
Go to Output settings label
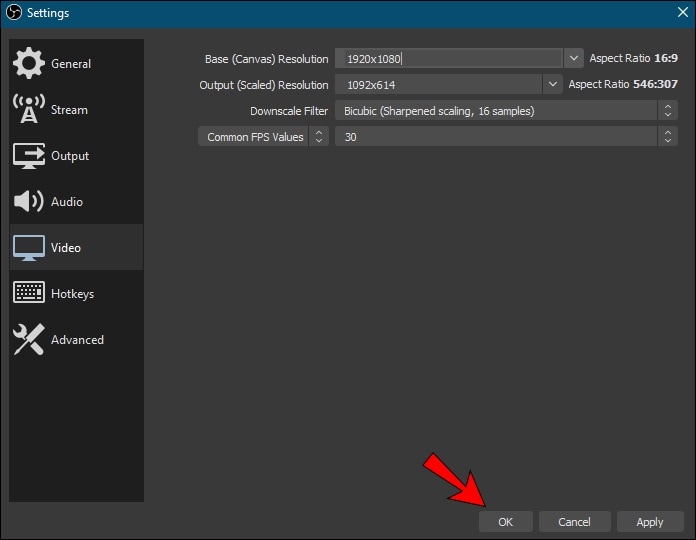tap(70, 156)
